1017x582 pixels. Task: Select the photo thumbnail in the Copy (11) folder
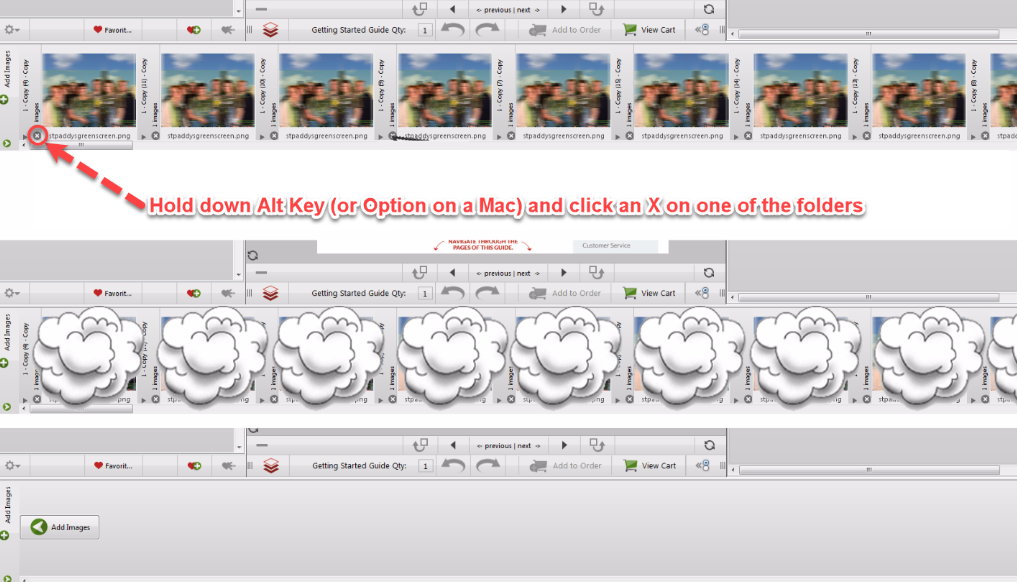tap(208, 90)
